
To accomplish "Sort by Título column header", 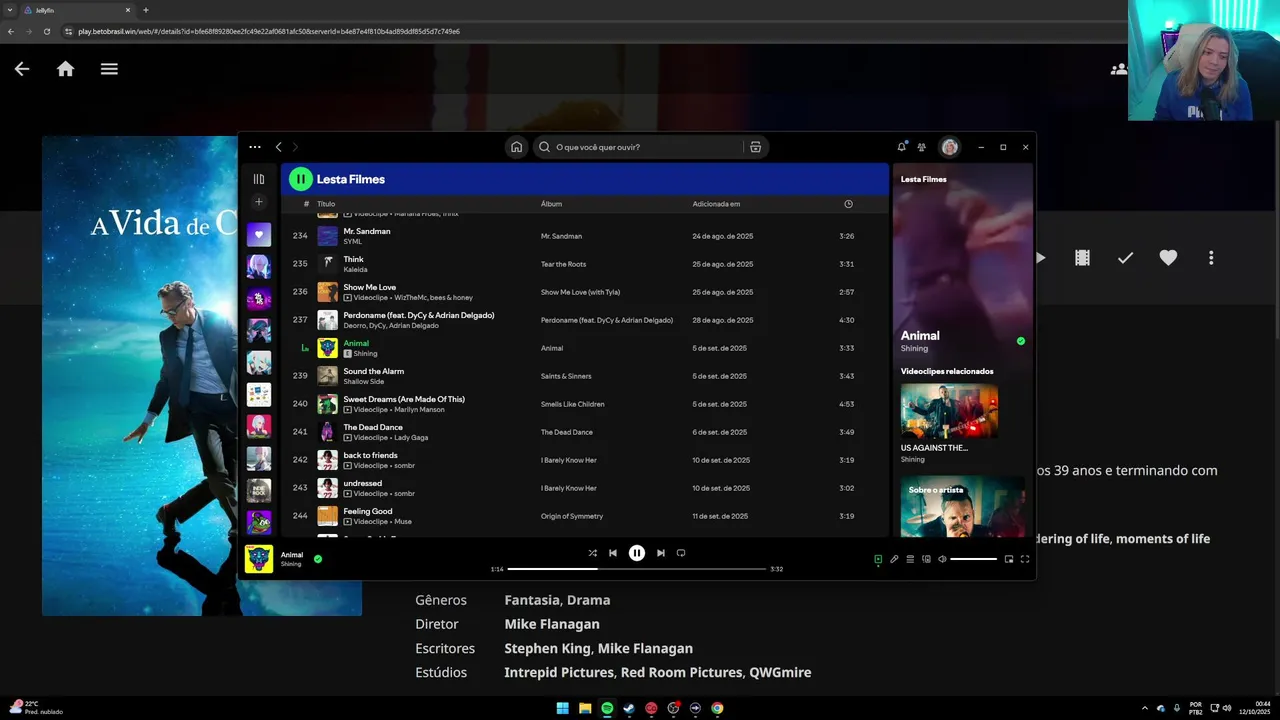I will 326,204.
